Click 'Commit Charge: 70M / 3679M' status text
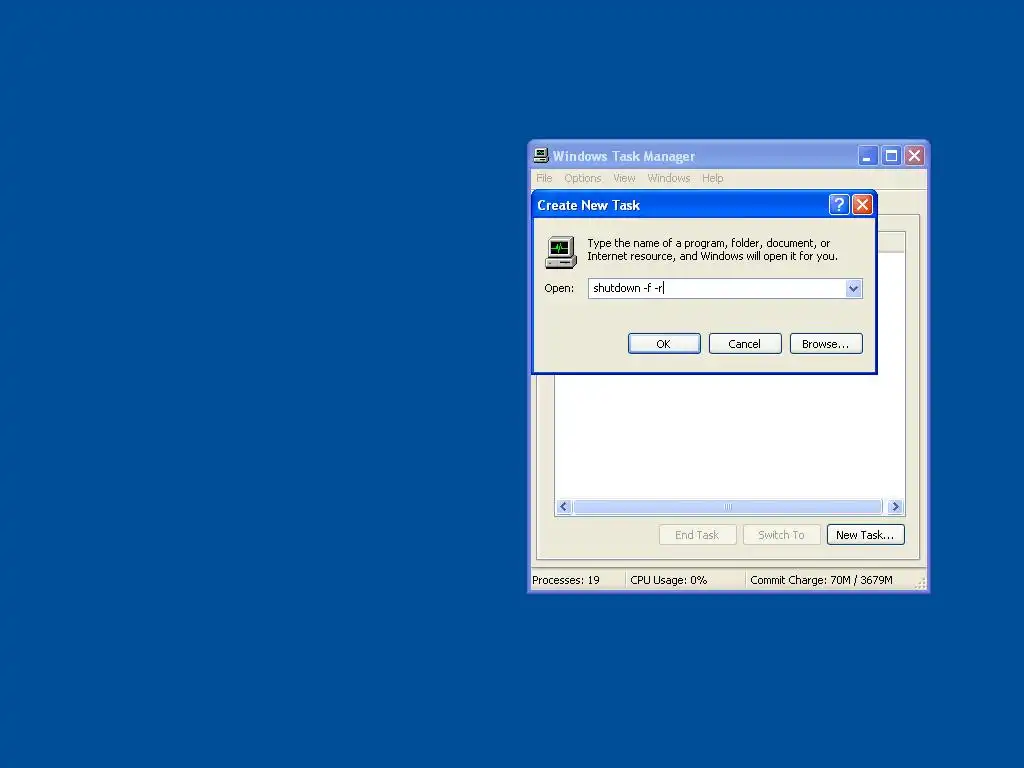1024x768 pixels. [x=821, y=580]
